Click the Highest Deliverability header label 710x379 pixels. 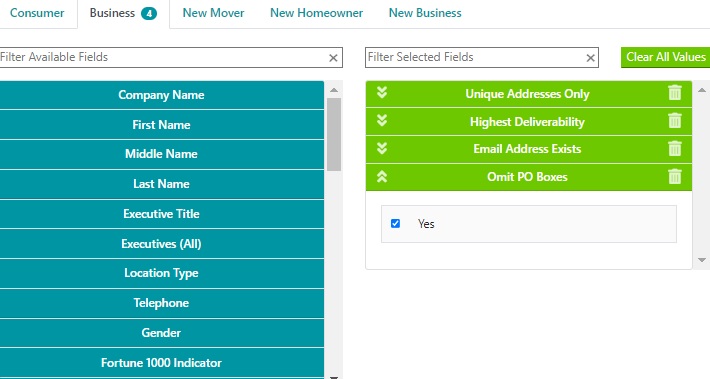tap(528, 122)
